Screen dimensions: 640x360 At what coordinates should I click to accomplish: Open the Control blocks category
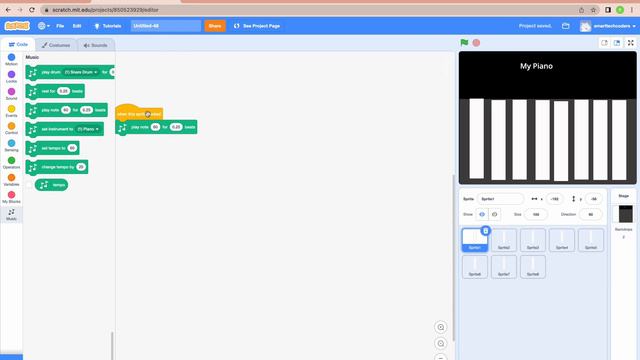[11, 128]
